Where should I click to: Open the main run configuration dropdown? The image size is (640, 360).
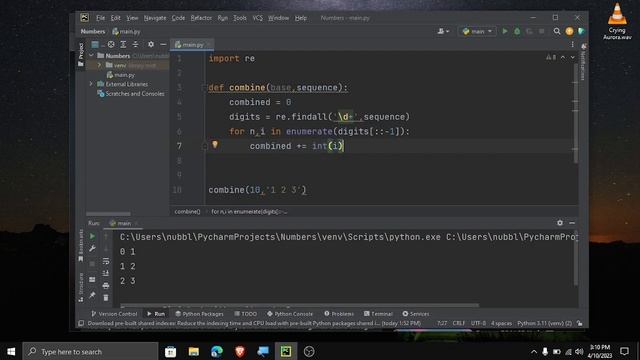click(x=477, y=31)
